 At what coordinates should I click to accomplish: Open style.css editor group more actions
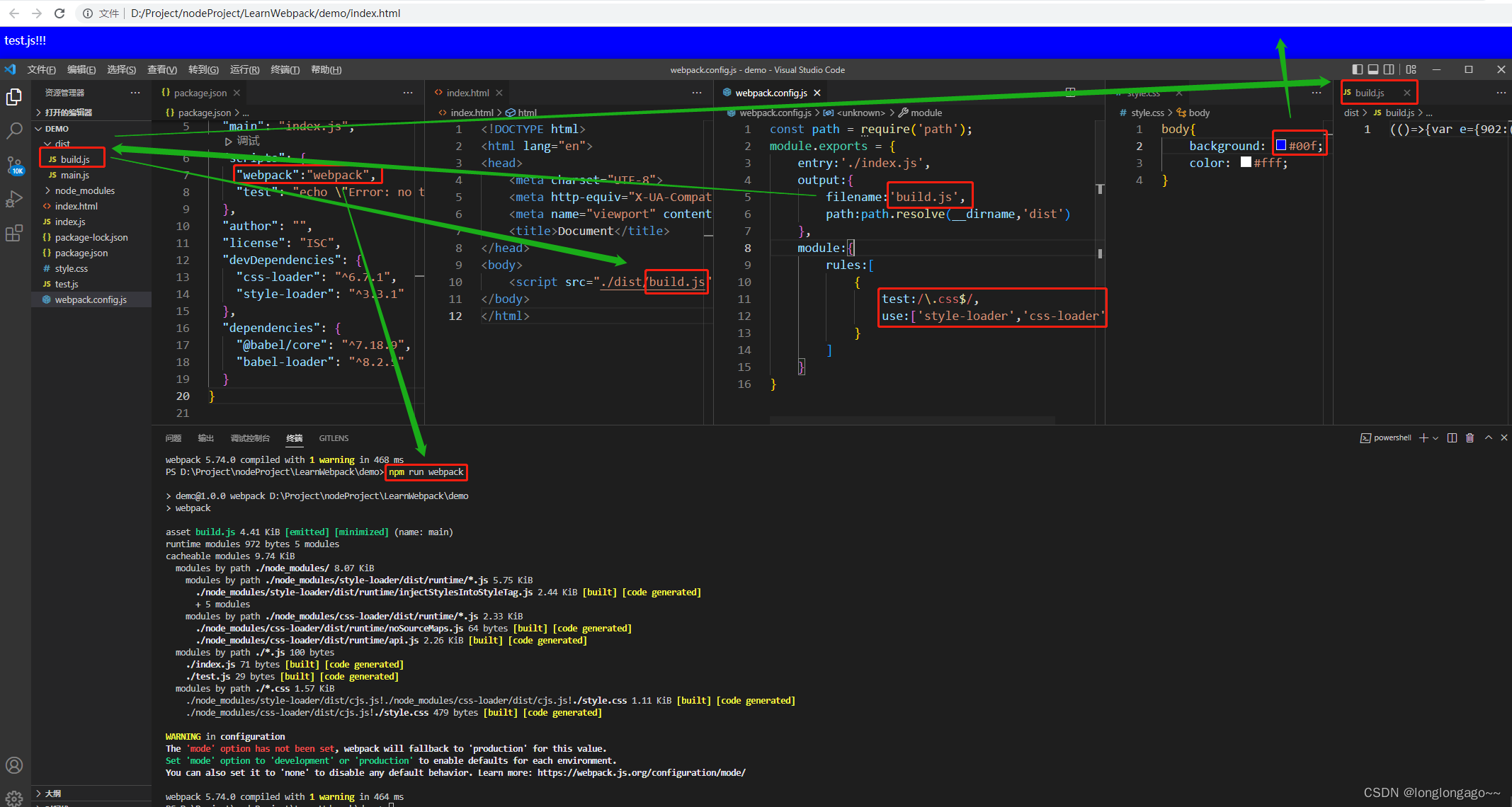1316,93
